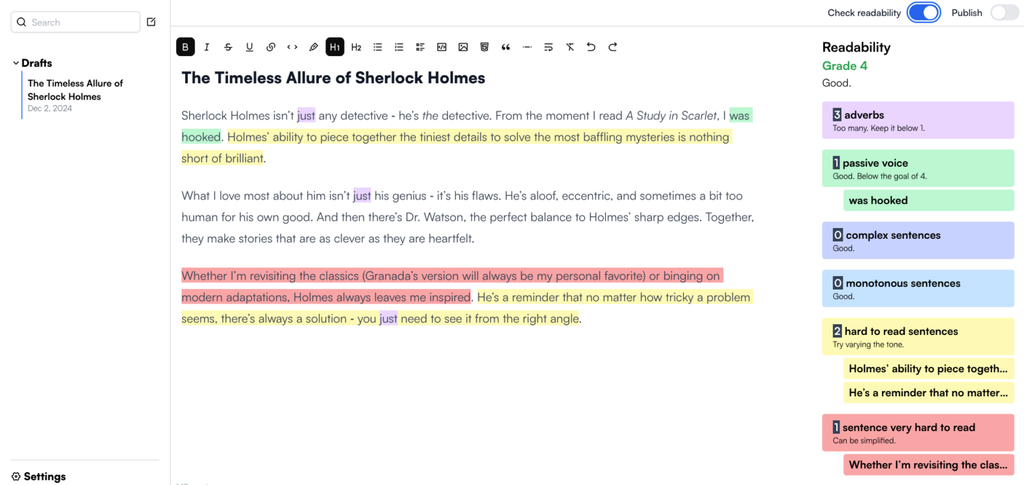Open Settings with the gear icon
1024x485 pixels.
point(16,477)
